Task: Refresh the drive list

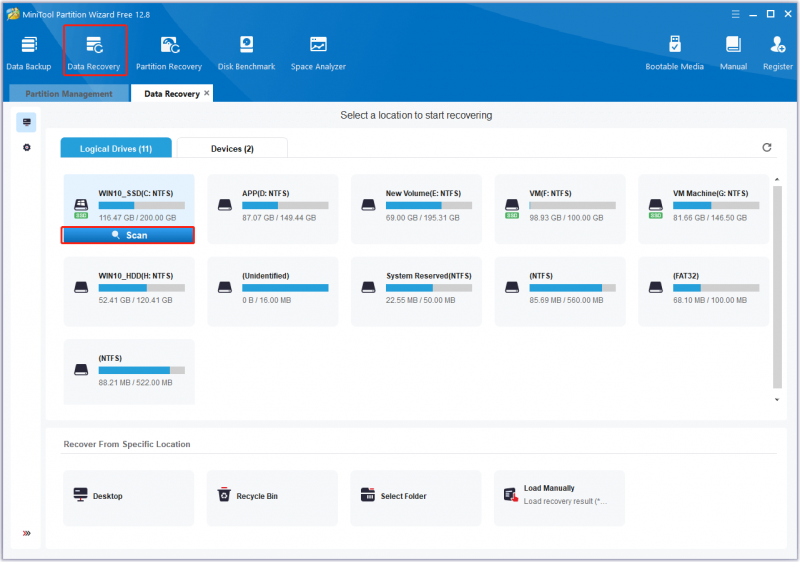Action: coord(766,147)
